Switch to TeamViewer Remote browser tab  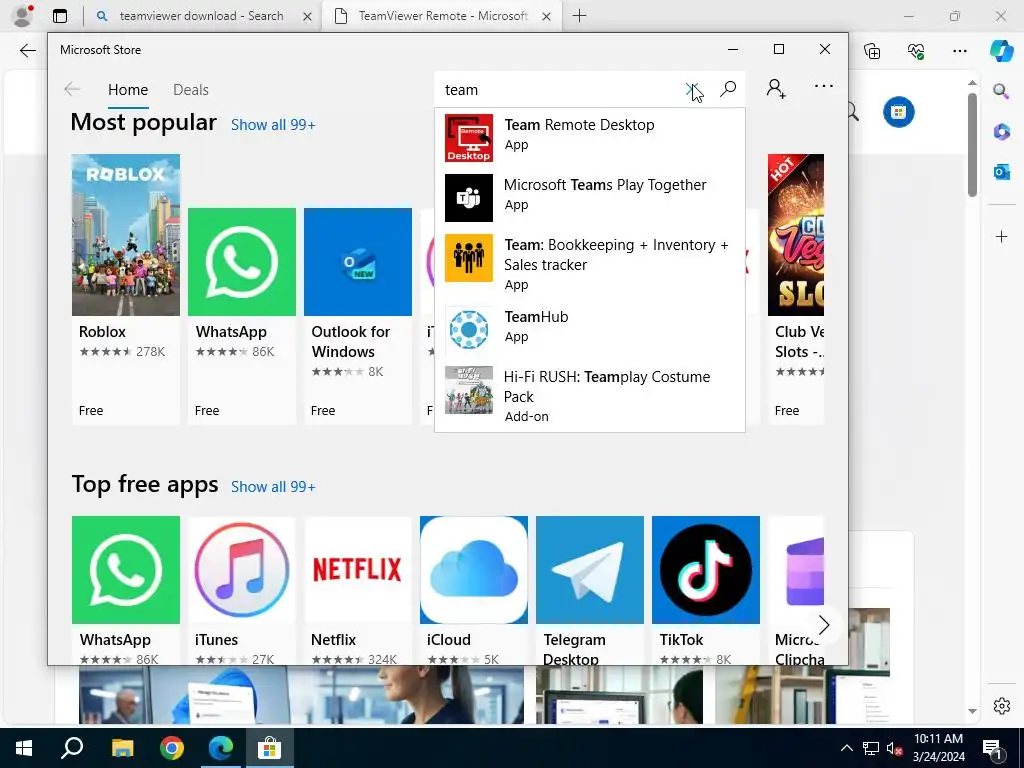pos(443,16)
